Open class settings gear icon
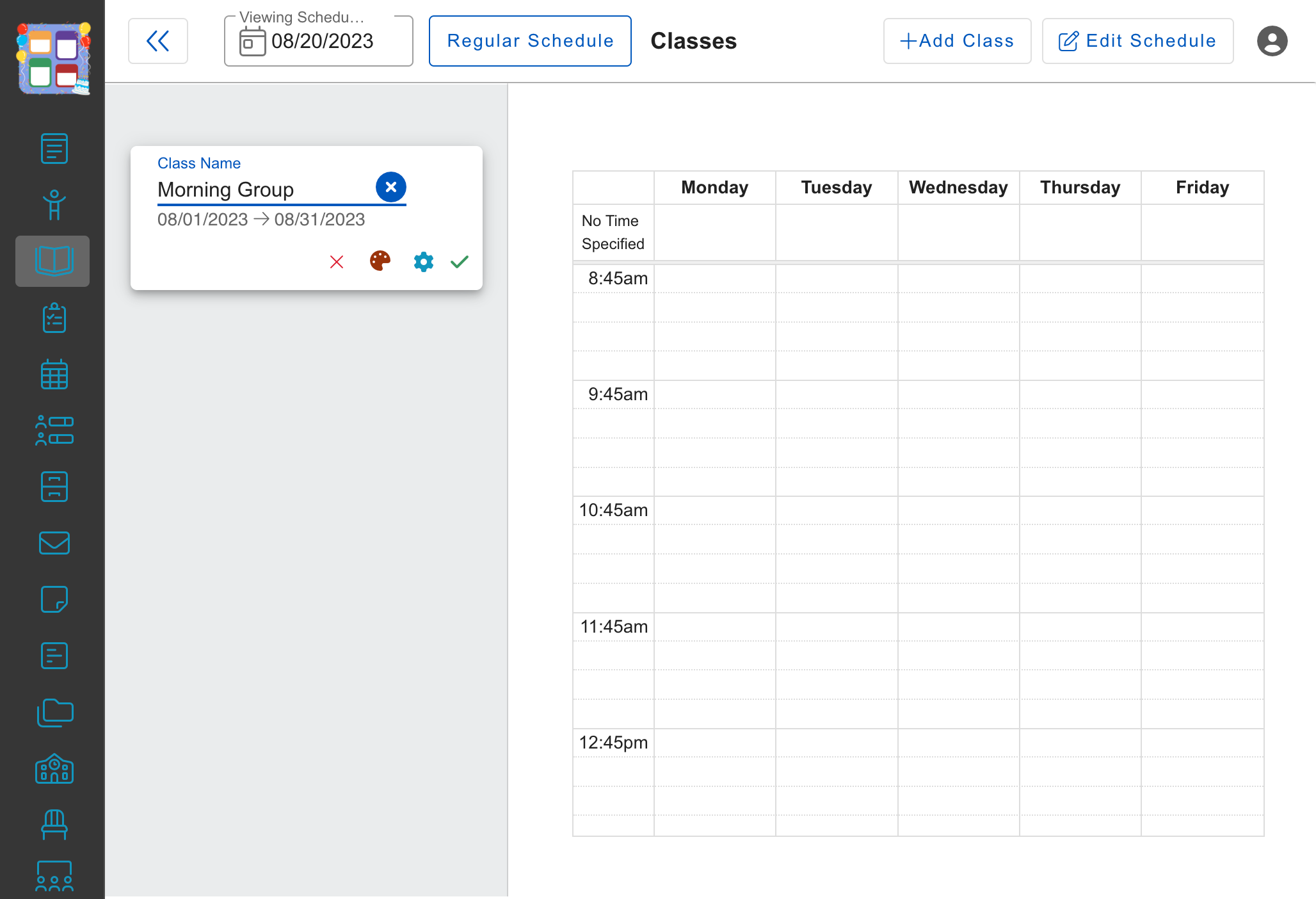This screenshot has width=1316, height=899. point(424,261)
